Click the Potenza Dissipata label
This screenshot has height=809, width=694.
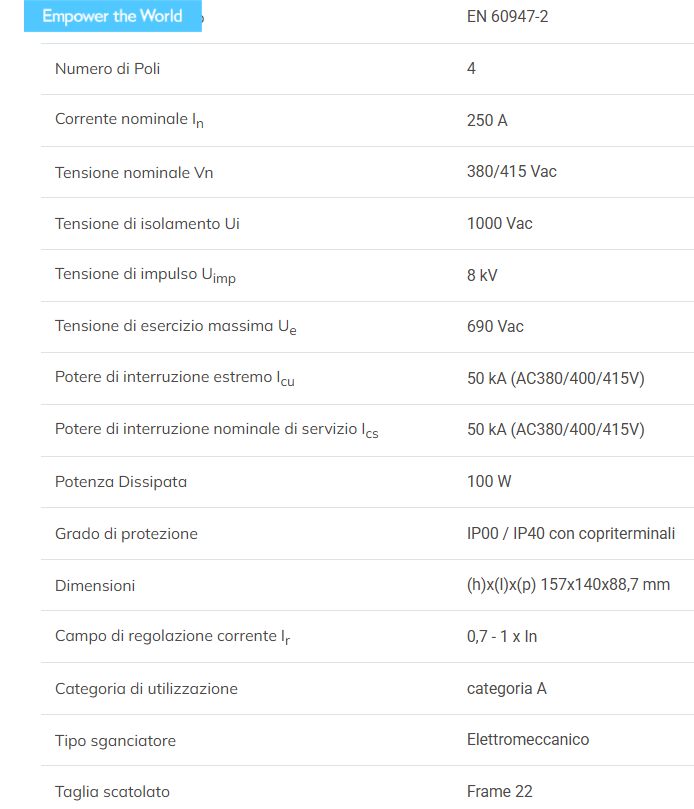121,482
